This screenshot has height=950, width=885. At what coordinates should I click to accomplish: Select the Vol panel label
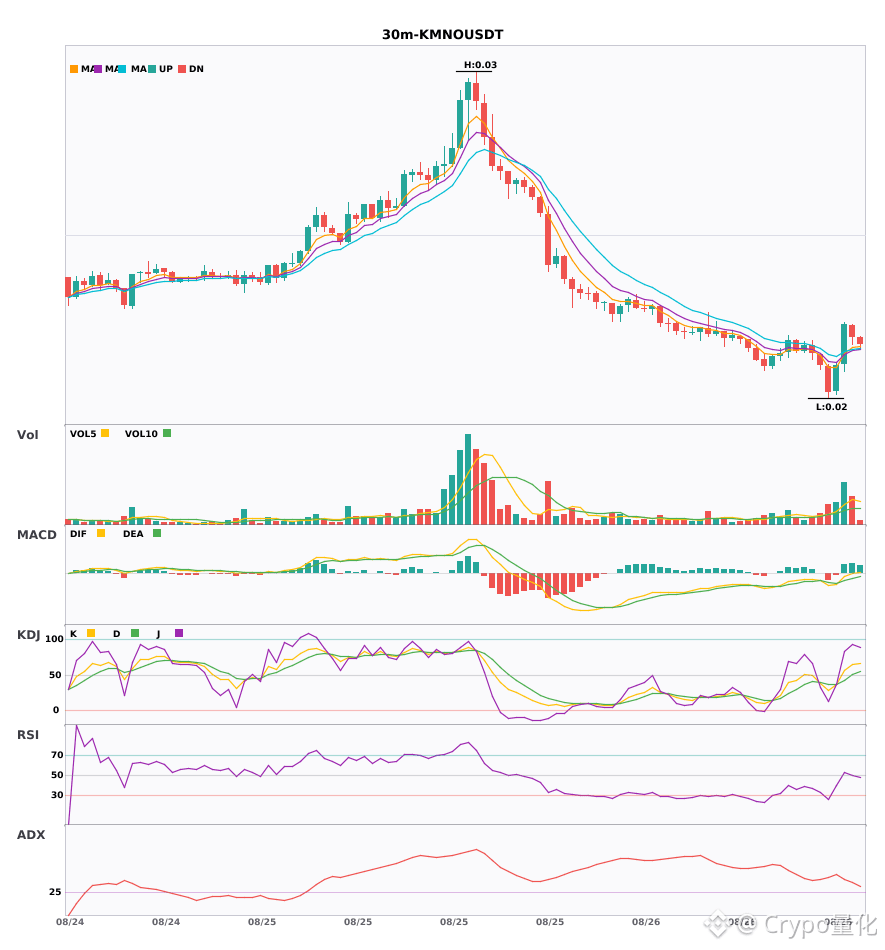click(27, 435)
